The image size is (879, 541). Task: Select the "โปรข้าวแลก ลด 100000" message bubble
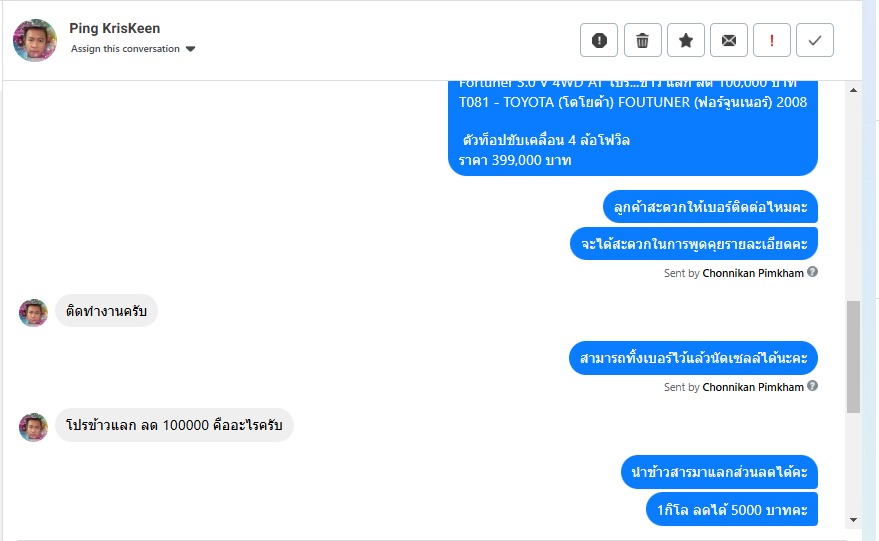tap(174, 425)
